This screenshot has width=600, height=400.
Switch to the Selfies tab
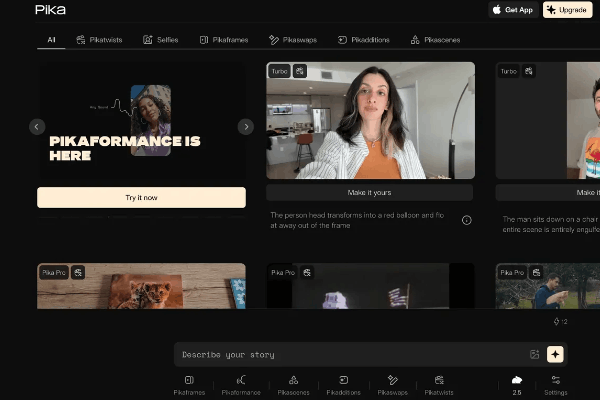[161, 40]
